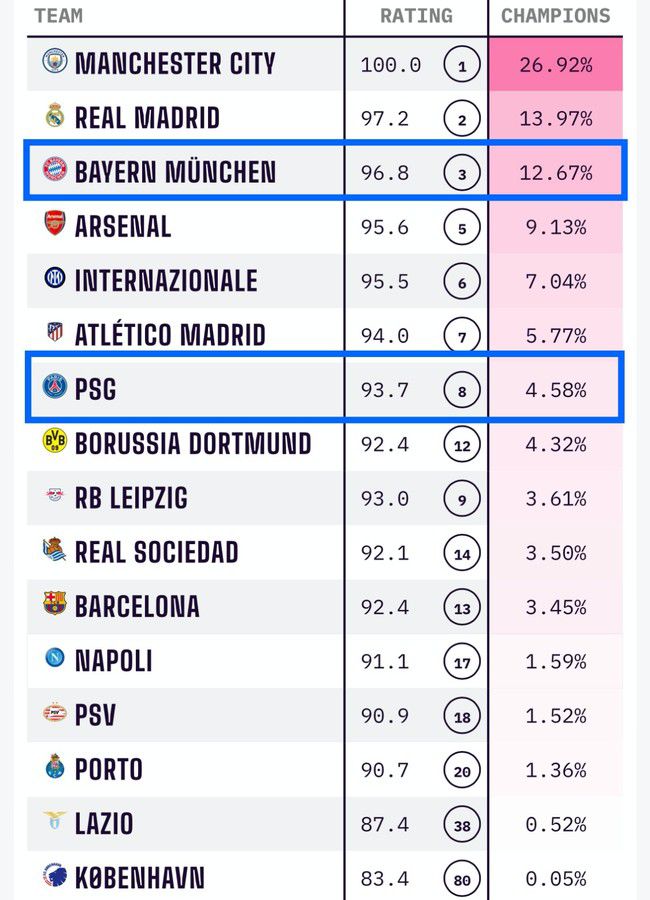Click Manchester City's 26.92% champions cell
The height and width of the screenshot is (900, 650).
pos(555,65)
